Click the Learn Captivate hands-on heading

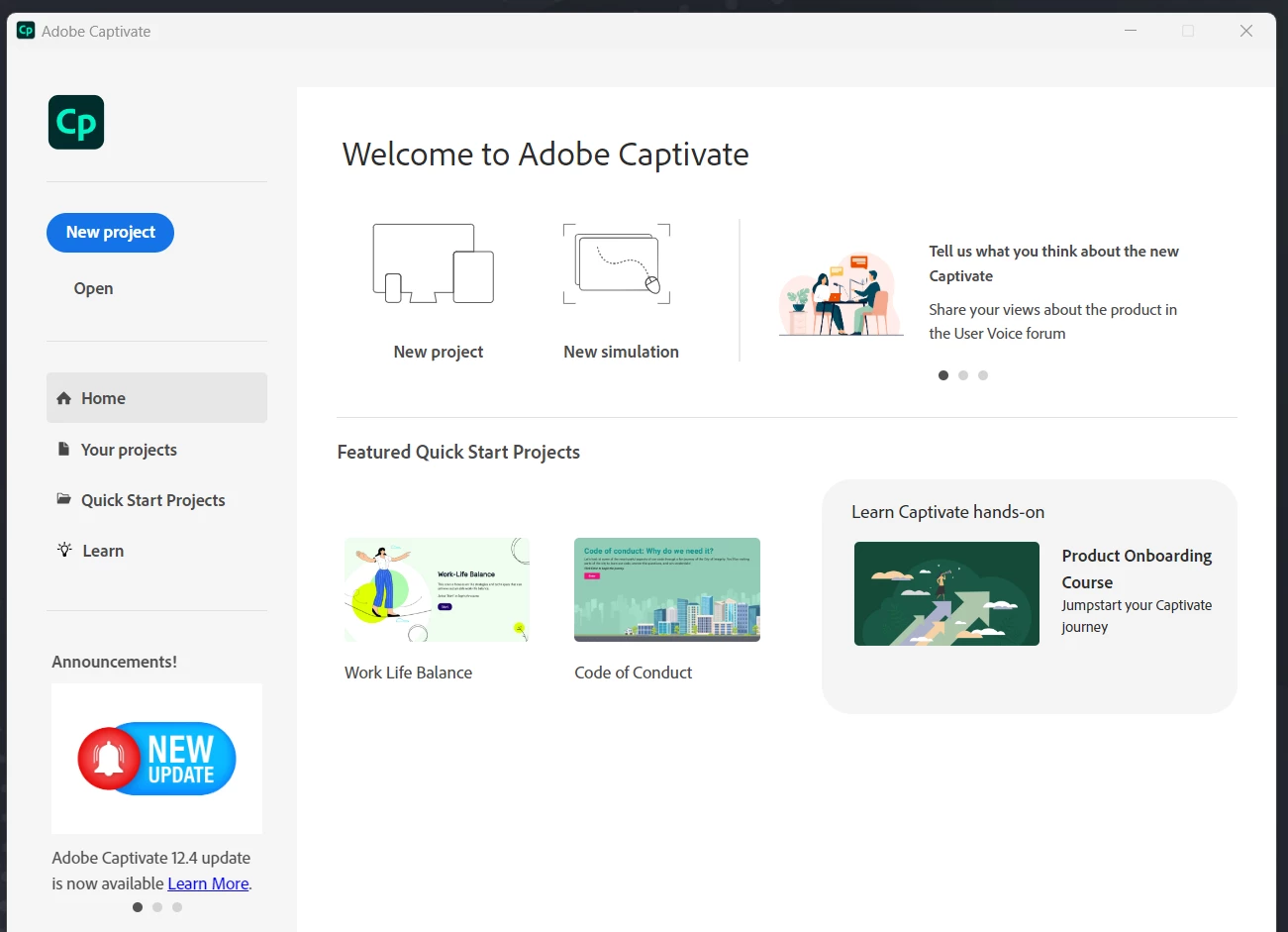coord(947,512)
